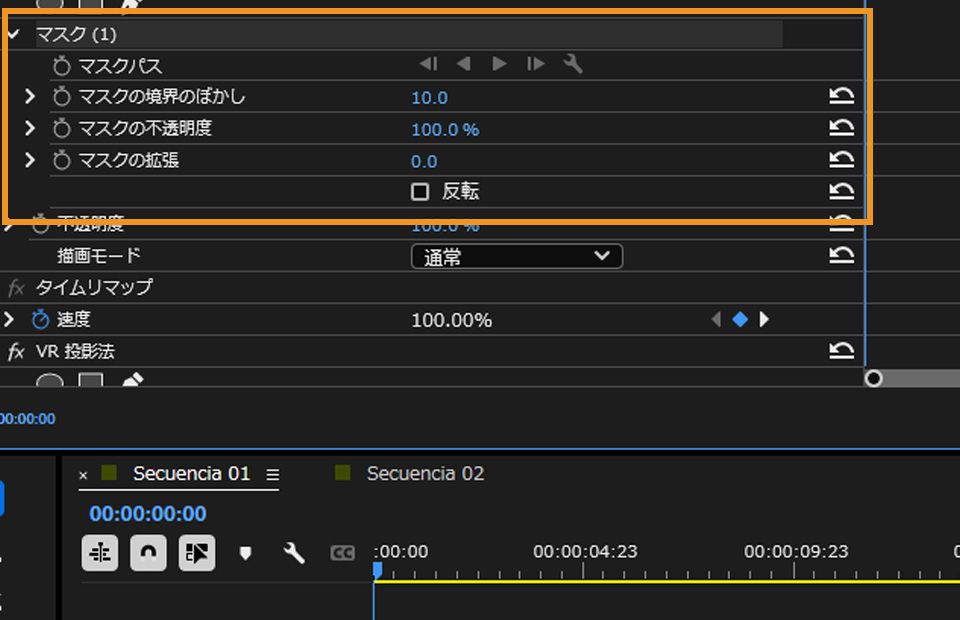Expand マスクの境界のぼかし property
The width and height of the screenshot is (960, 620).
(x=29, y=96)
